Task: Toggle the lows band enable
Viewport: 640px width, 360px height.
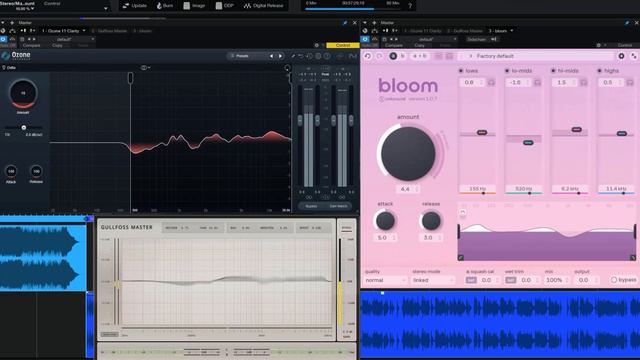Action: pos(461,71)
